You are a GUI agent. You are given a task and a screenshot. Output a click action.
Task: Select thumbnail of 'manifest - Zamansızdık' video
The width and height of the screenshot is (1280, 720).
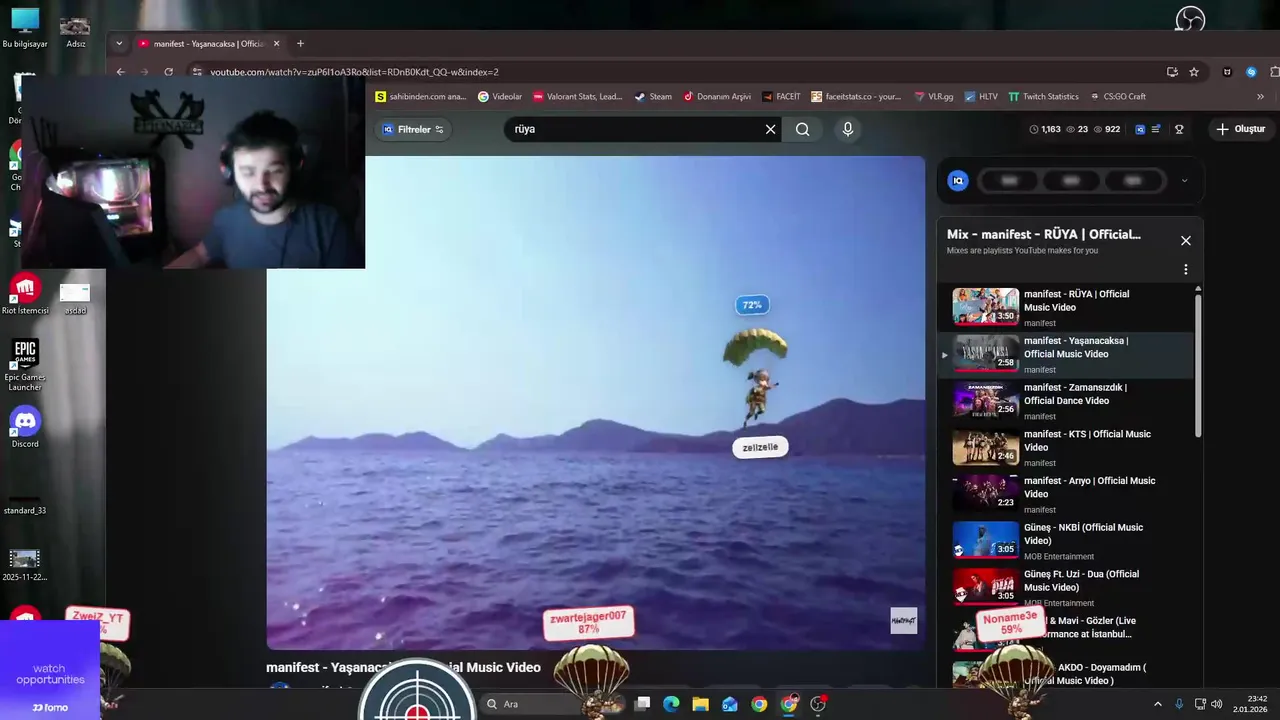point(985,400)
